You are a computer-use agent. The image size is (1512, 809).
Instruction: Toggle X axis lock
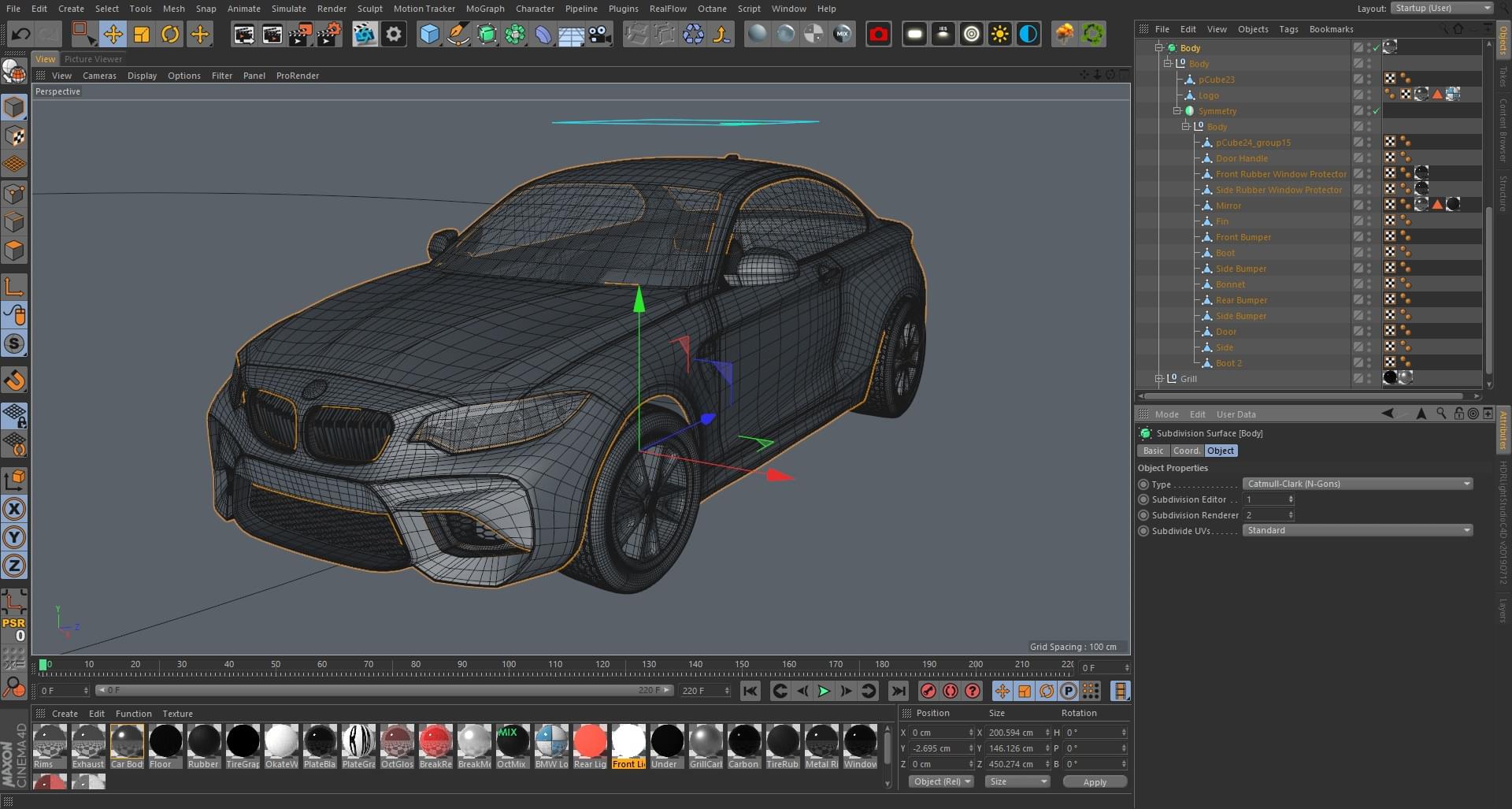point(14,509)
